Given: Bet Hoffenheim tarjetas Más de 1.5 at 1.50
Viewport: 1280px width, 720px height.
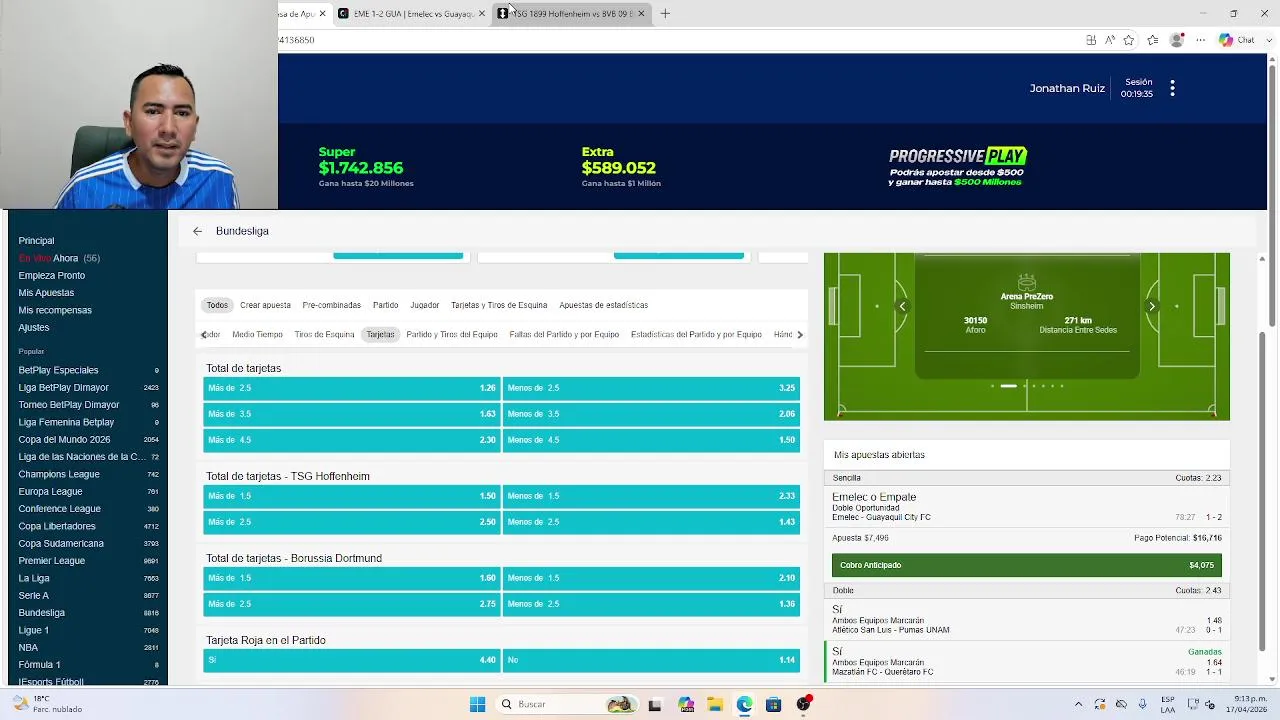Looking at the screenshot, I should click(352, 496).
